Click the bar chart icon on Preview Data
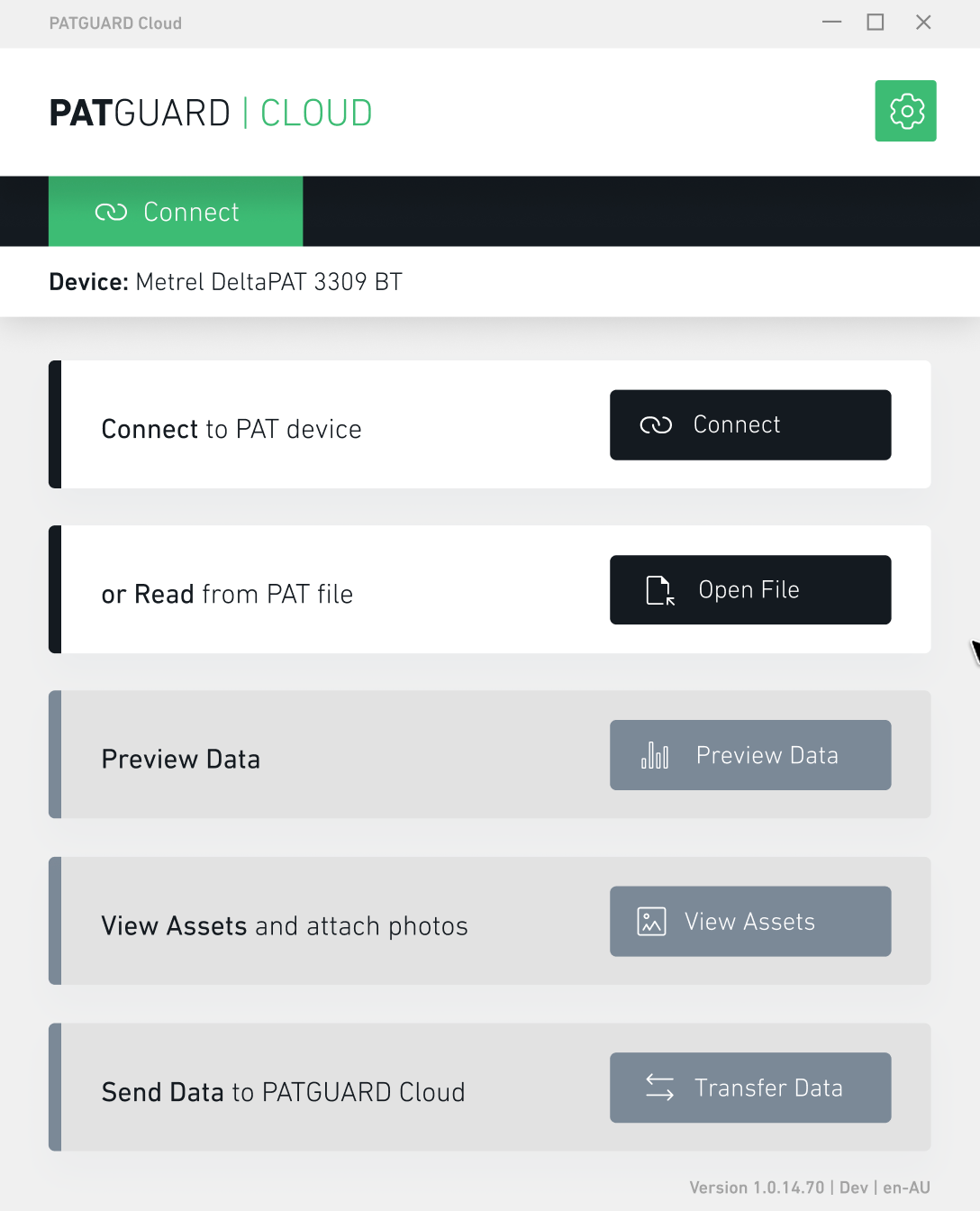Image resolution: width=980 pixels, height=1211 pixels. tap(655, 755)
